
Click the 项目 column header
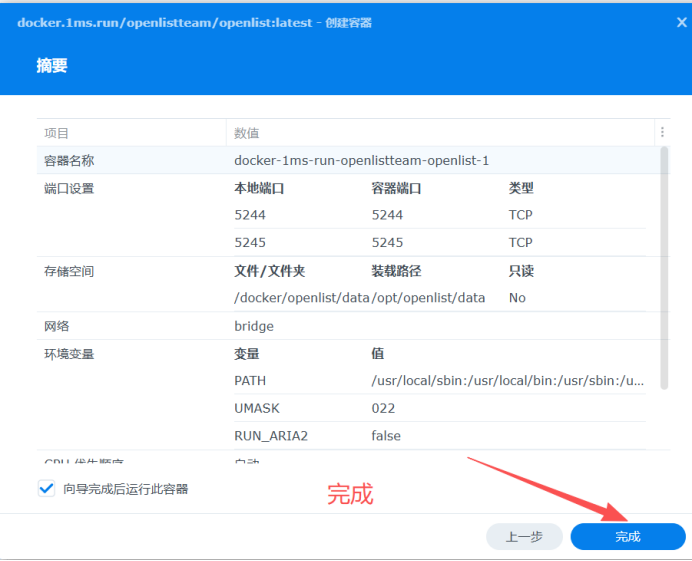tap(57, 133)
